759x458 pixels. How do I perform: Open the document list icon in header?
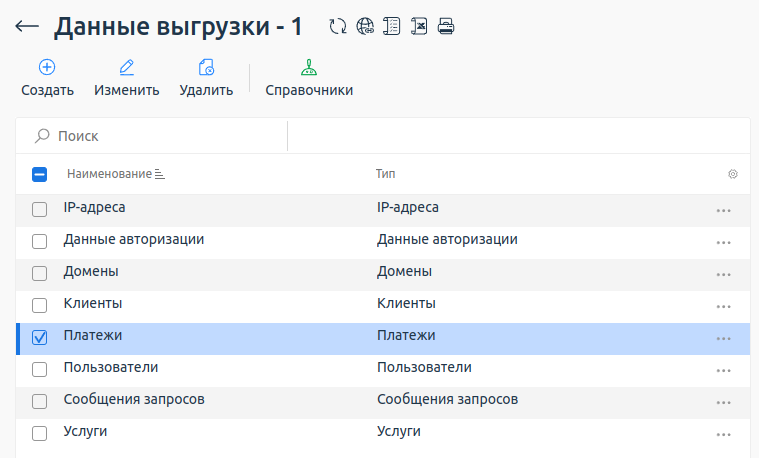[392, 27]
